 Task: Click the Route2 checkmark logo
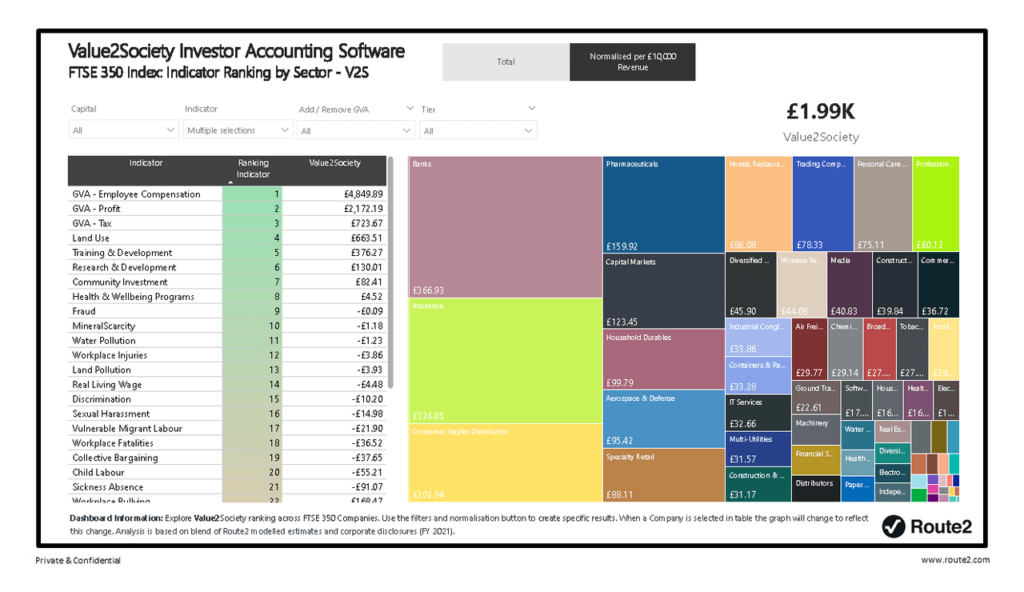893,526
